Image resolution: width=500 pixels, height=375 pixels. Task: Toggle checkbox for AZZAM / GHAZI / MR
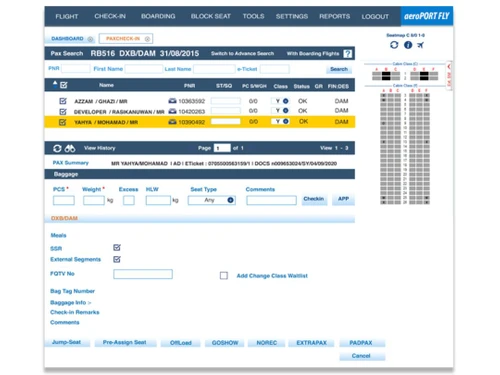point(63,101)
